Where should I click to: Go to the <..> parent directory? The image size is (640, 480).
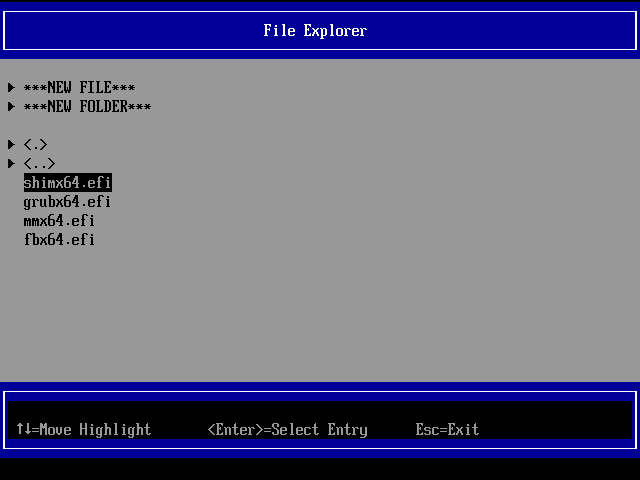tap(39, 164)
